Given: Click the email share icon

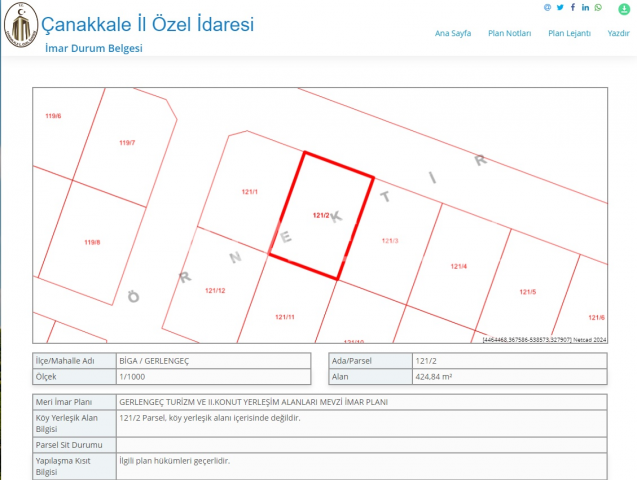Looking at the screenshot, I should [x=547, y=7].
